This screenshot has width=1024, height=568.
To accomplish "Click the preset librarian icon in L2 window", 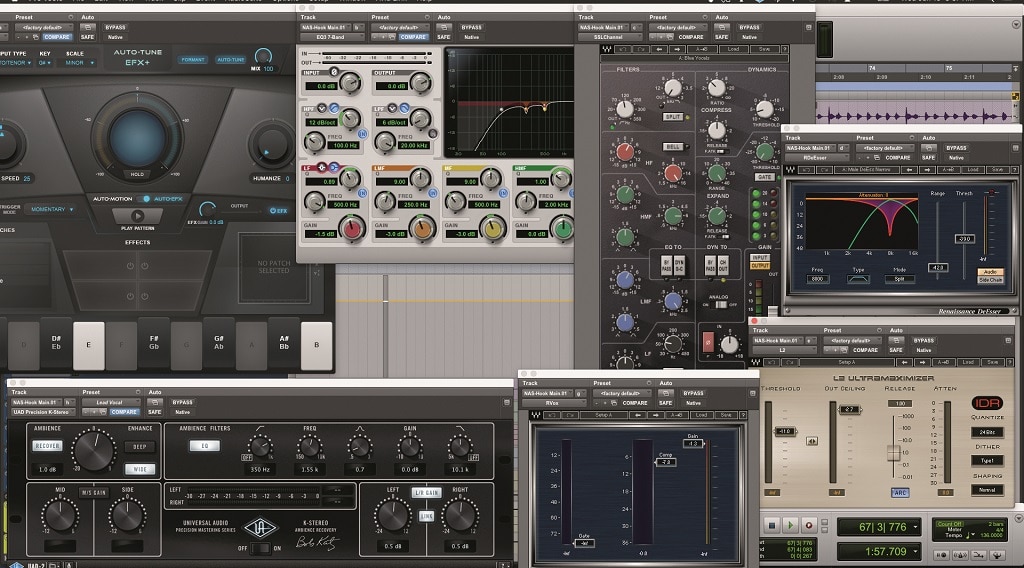I will click(843, 350).
